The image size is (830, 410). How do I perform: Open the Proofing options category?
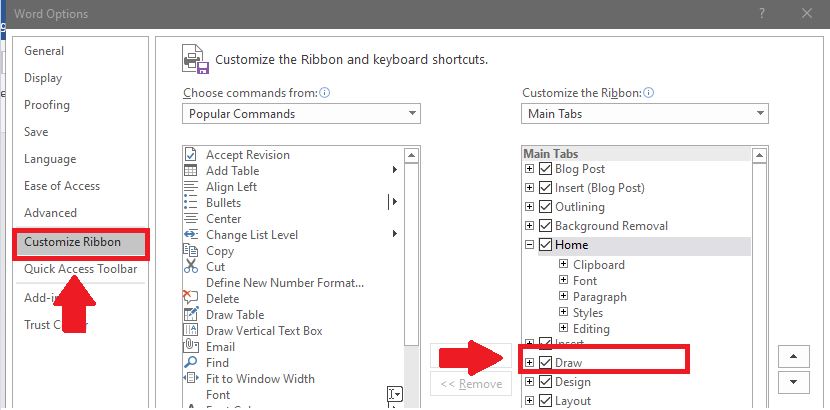[47, 105]
